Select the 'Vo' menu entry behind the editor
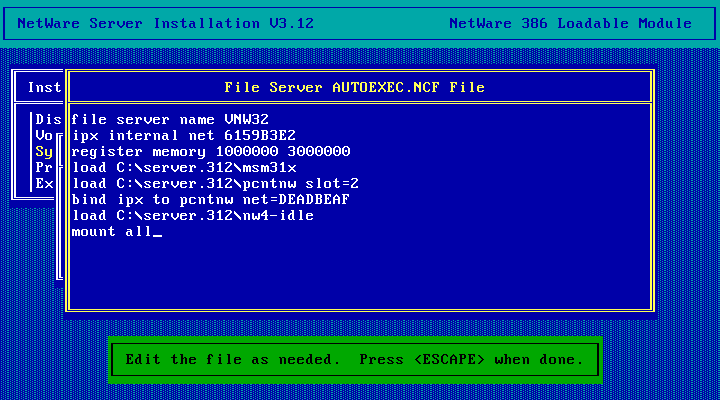Screen dimensions: 720x400 (x=44, y=135)
